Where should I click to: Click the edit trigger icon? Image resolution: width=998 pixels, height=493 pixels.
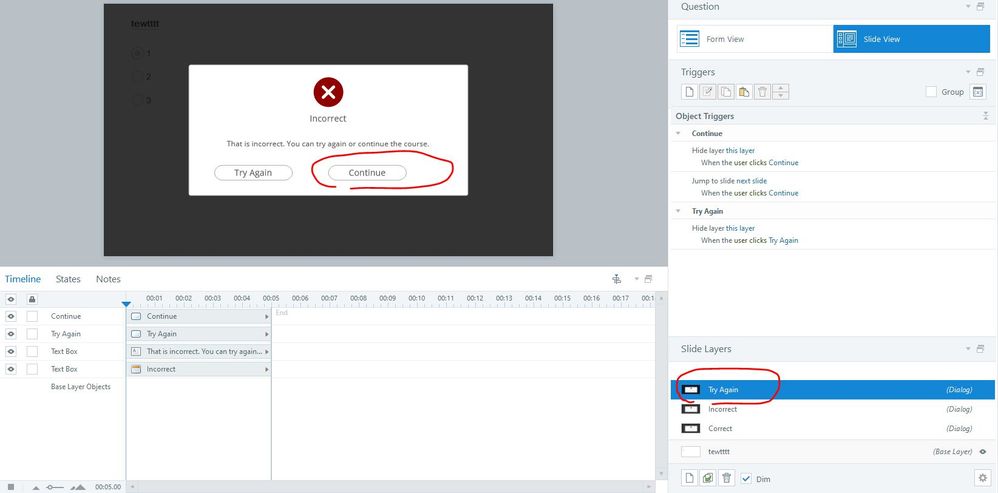pyautogui.click(x=708, y=92)
